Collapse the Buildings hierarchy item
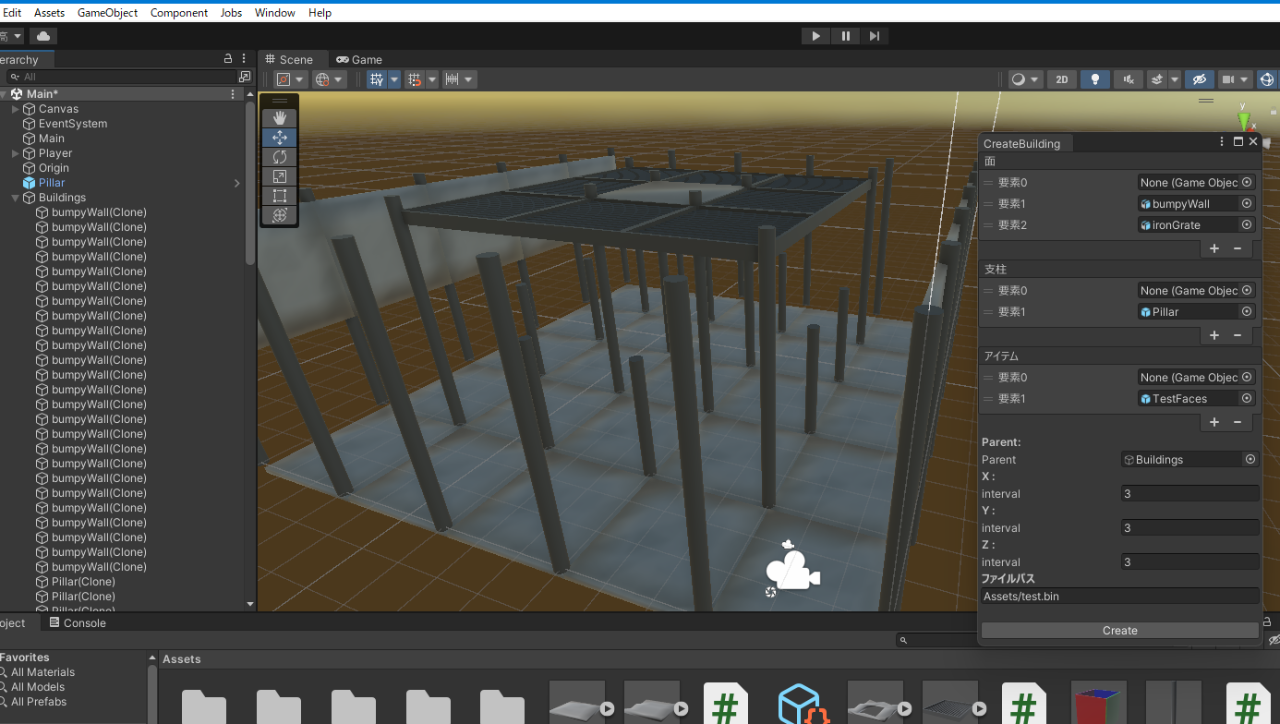1280x724 pixels. 15,198
